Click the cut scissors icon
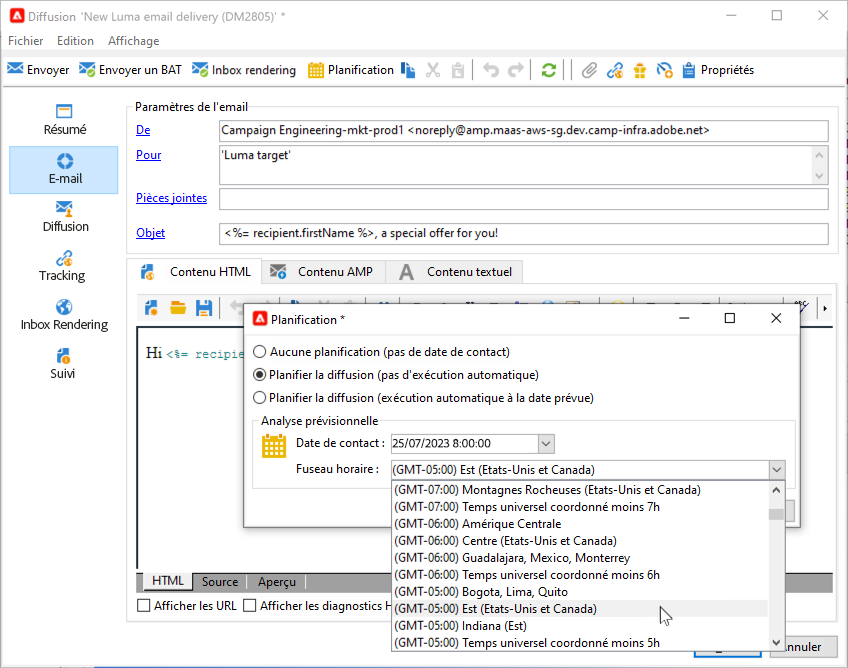This screenshot has height=668, width=848. pyautogui.click(x=433, y=70)
